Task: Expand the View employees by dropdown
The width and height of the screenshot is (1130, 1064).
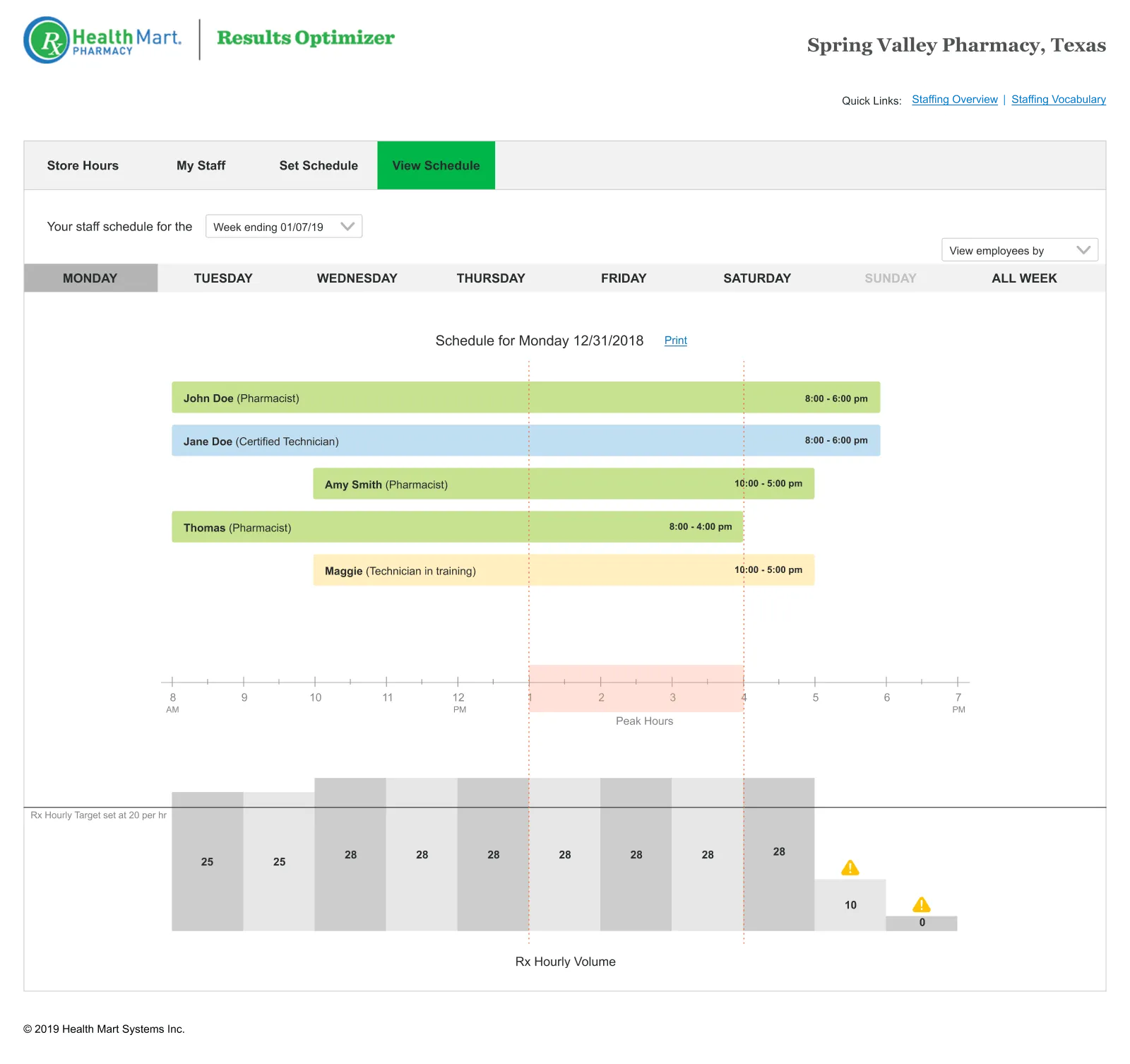Action: click(x=1020, y=250)
